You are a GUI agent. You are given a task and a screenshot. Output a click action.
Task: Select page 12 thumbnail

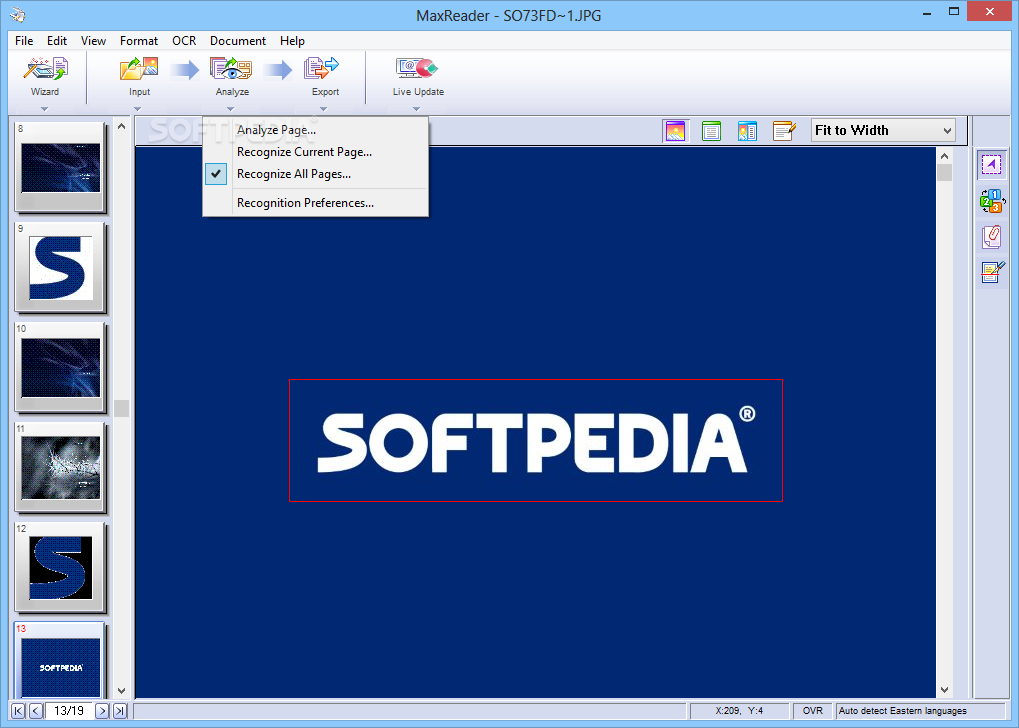[x=60, y=567]
